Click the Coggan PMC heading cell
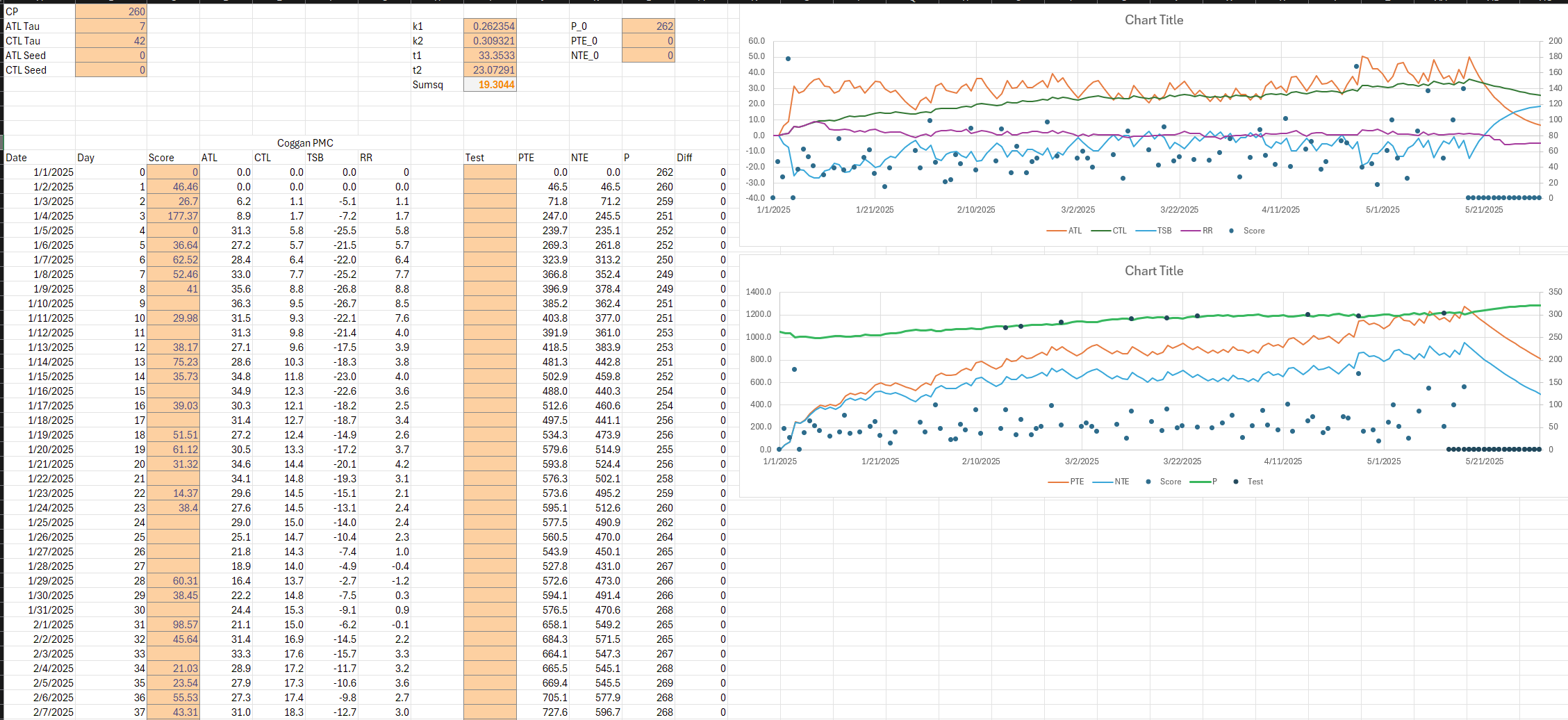The width and height of the screenshot is (1568, 720). (x=305, y=143)
